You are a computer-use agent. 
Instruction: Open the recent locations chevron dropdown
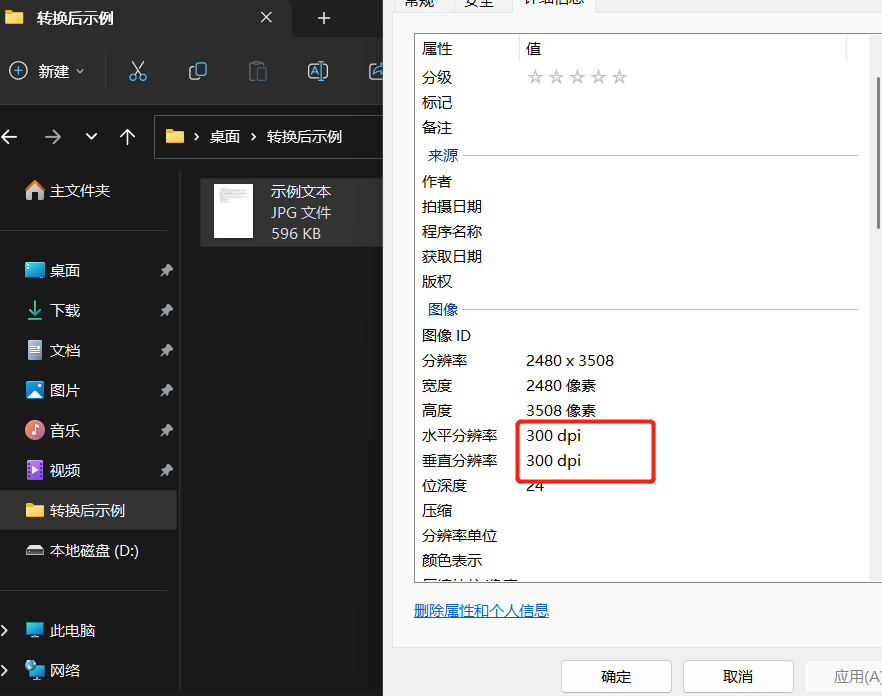click(90, 137)
